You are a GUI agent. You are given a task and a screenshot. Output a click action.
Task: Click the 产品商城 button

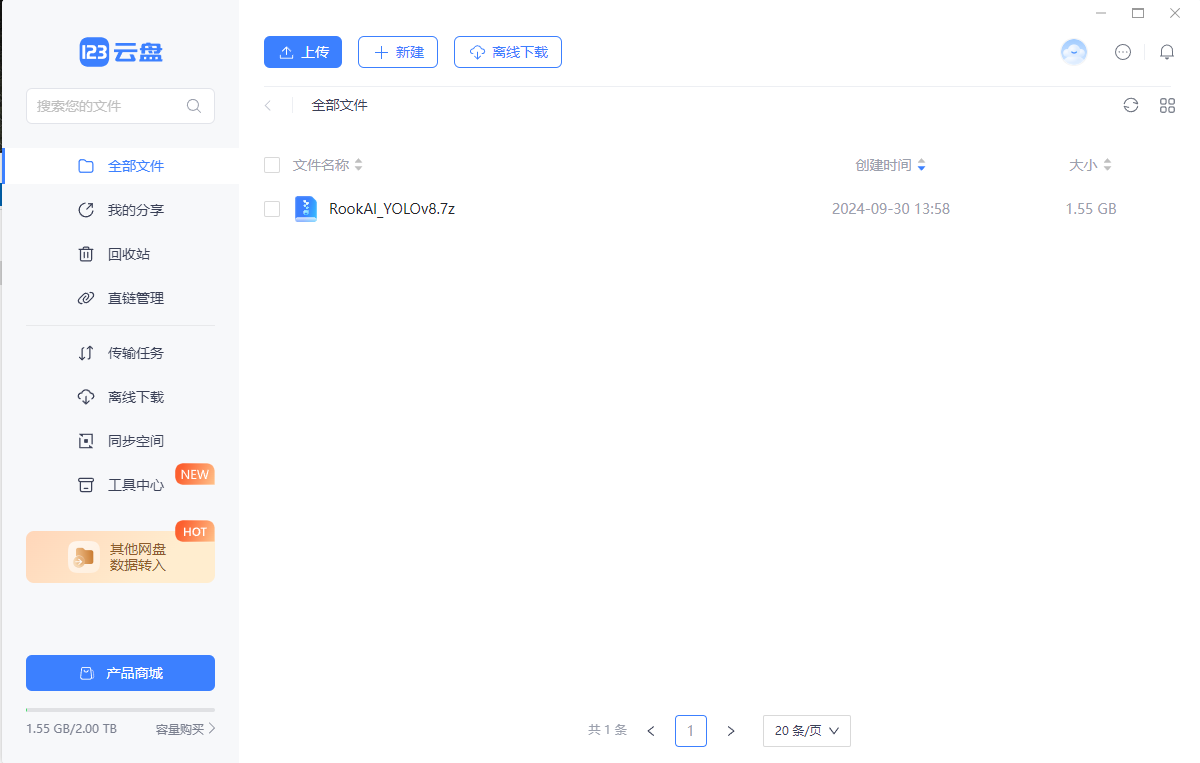coord(120,673)
